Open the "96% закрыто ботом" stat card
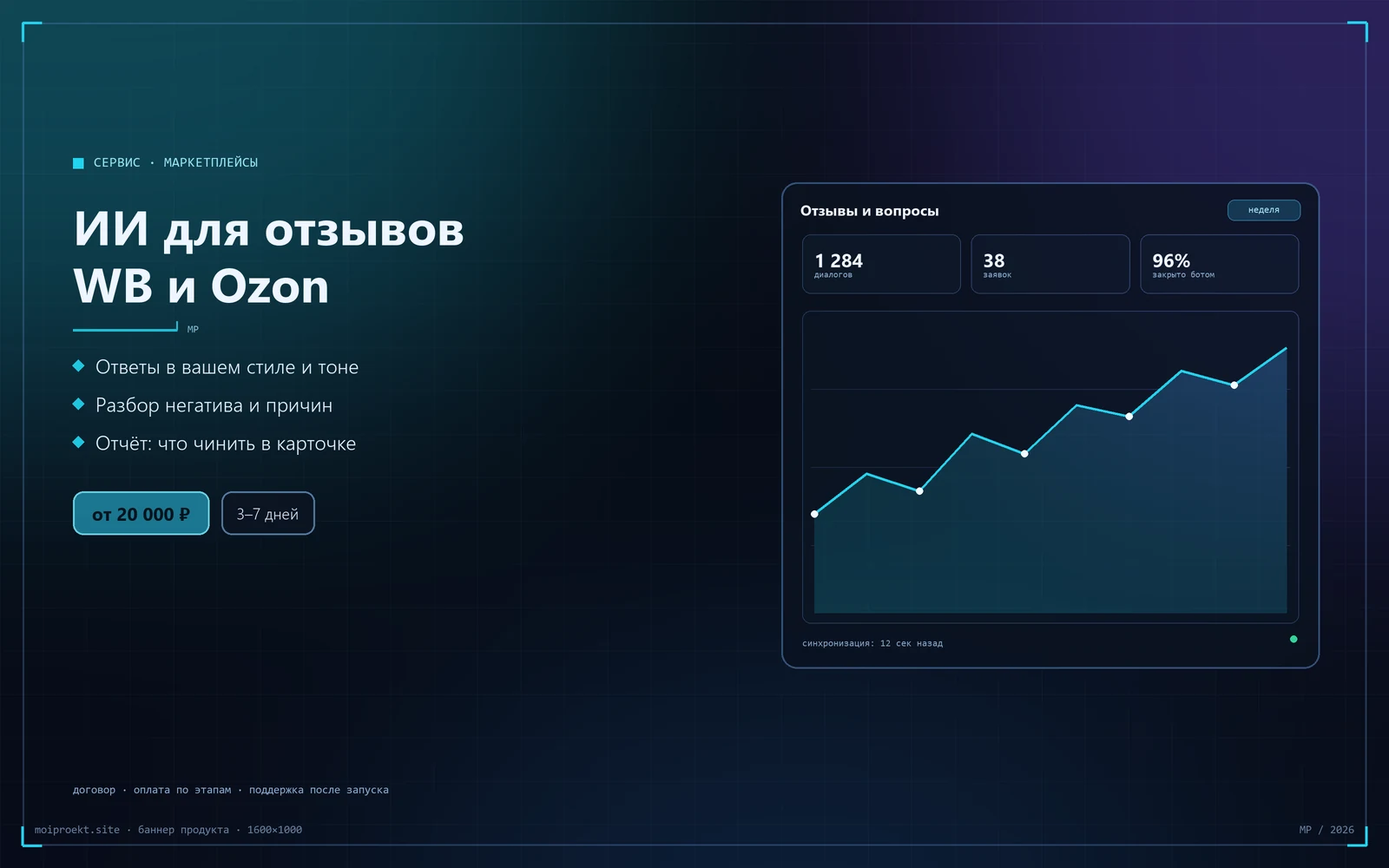This screenshot has width=1389, height=868. point(1219,264)
